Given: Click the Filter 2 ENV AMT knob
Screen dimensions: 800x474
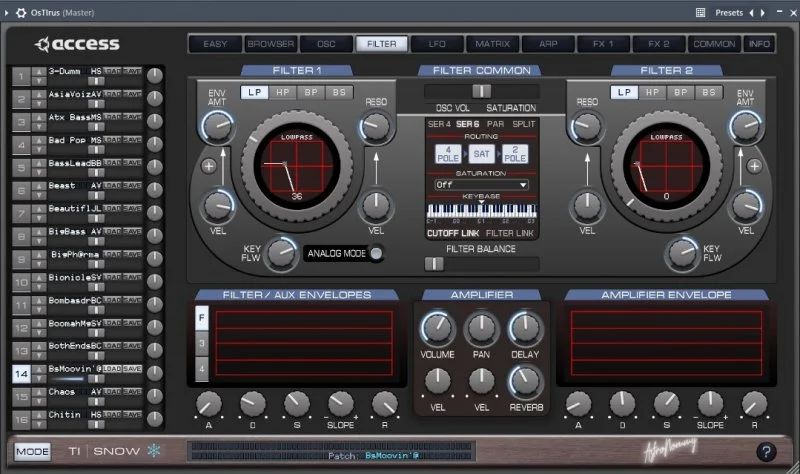Looking at the screenshot, I should coord(745,126).
